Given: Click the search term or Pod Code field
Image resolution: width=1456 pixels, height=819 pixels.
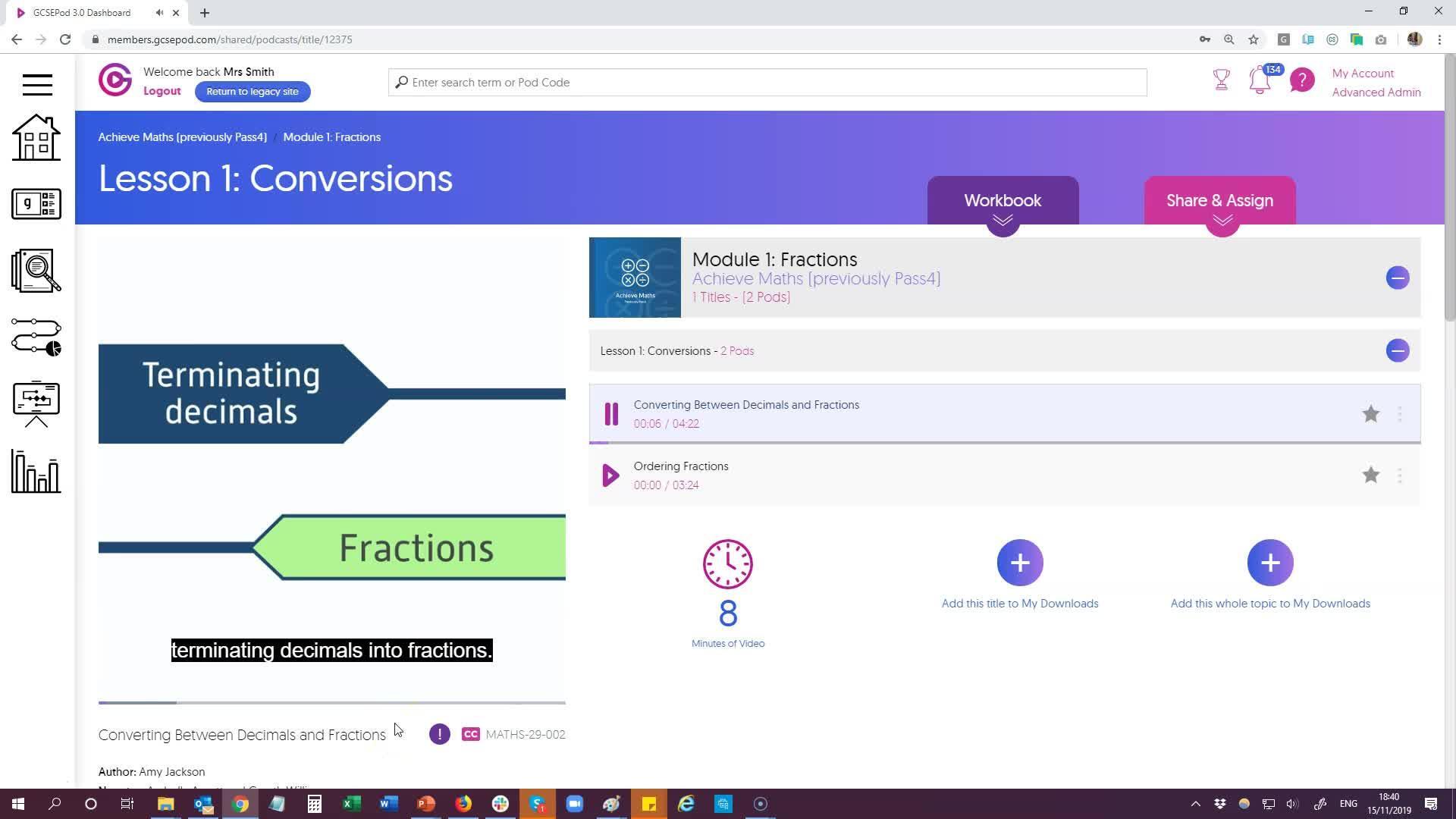Looking at the screenshot, I should click(x=767, y=82).
